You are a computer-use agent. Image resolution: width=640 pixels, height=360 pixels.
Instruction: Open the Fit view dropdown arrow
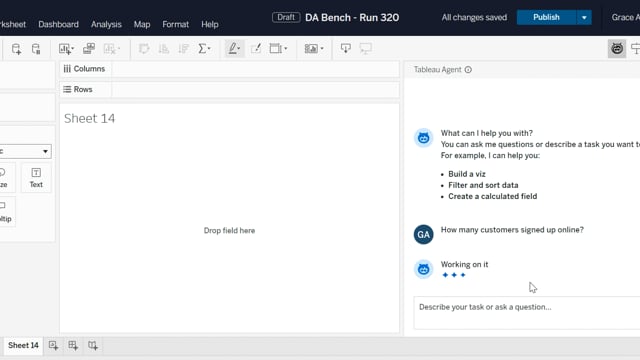(x=285, y=49)
